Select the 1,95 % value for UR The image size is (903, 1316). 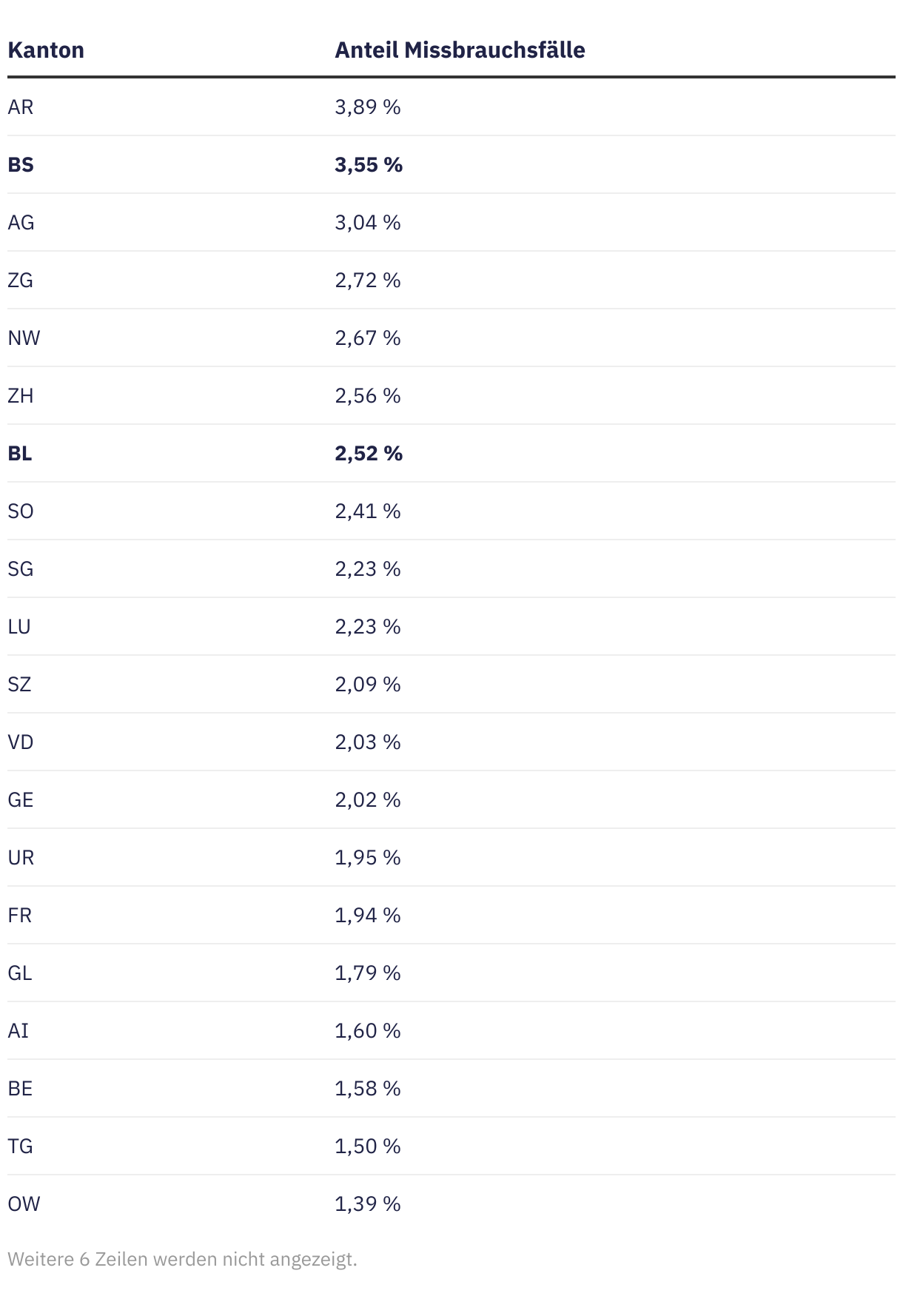pyautogui.click(x=367, y=858)
